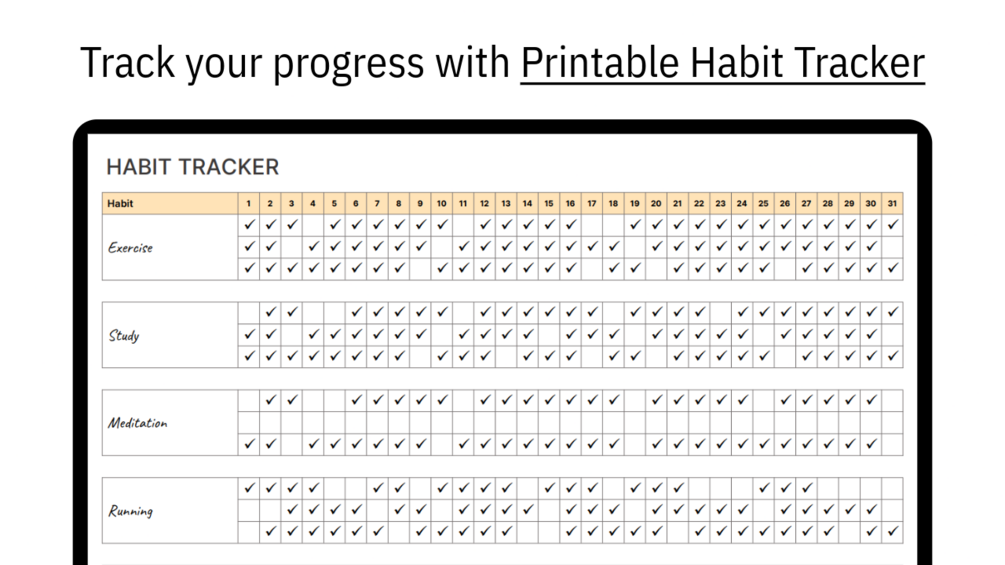The width and height of the screenshot is (1005, 565).
Task: Uncheck day 2 in Meditation top row
Action: click(x=270, y=400)
